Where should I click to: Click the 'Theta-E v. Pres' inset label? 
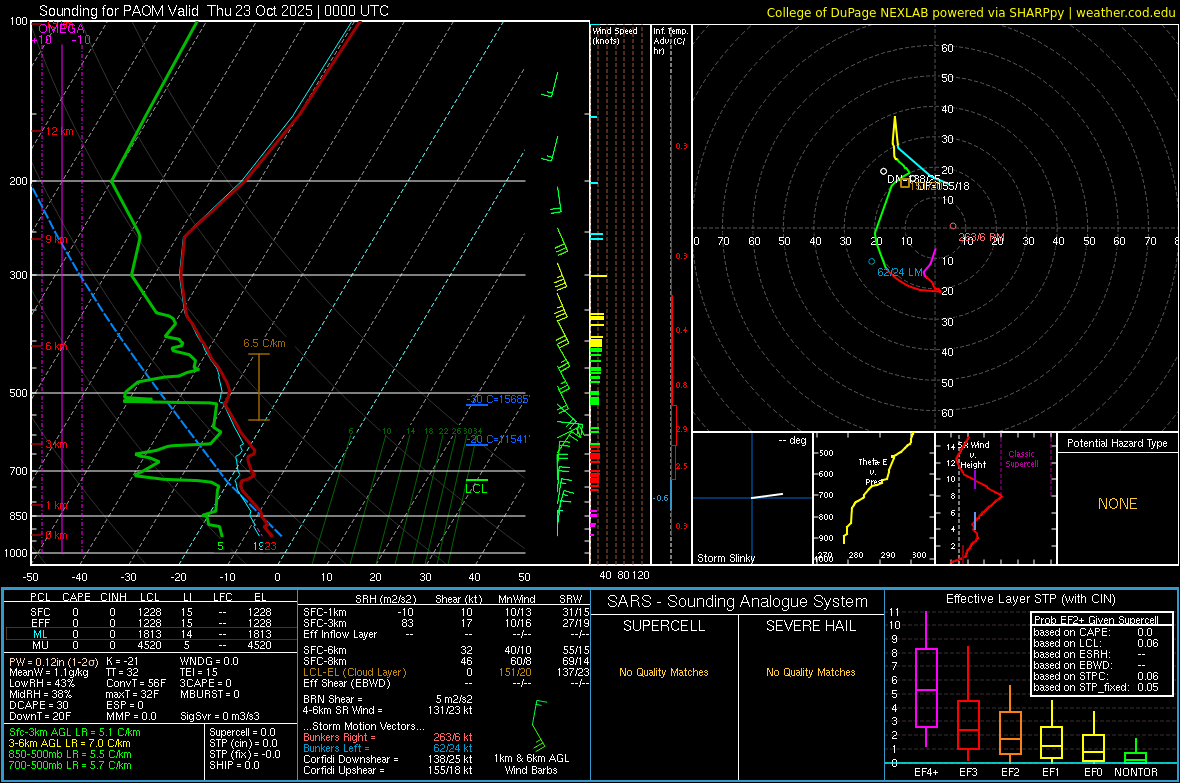coord(872,471)
